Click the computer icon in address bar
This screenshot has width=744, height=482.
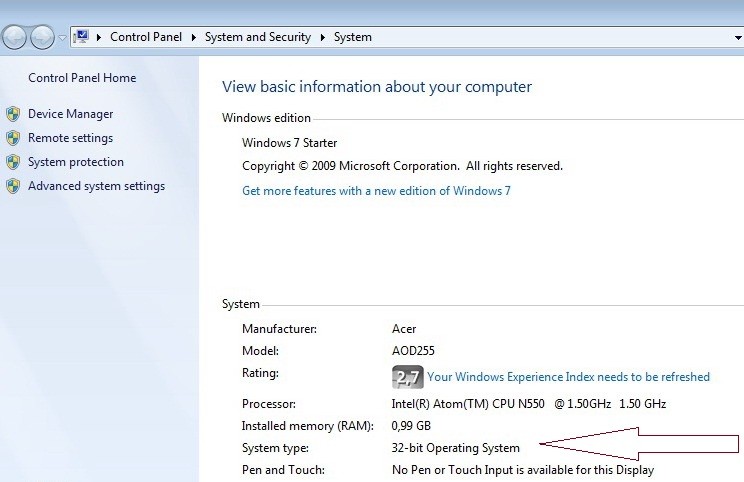(x=83, y=37)
